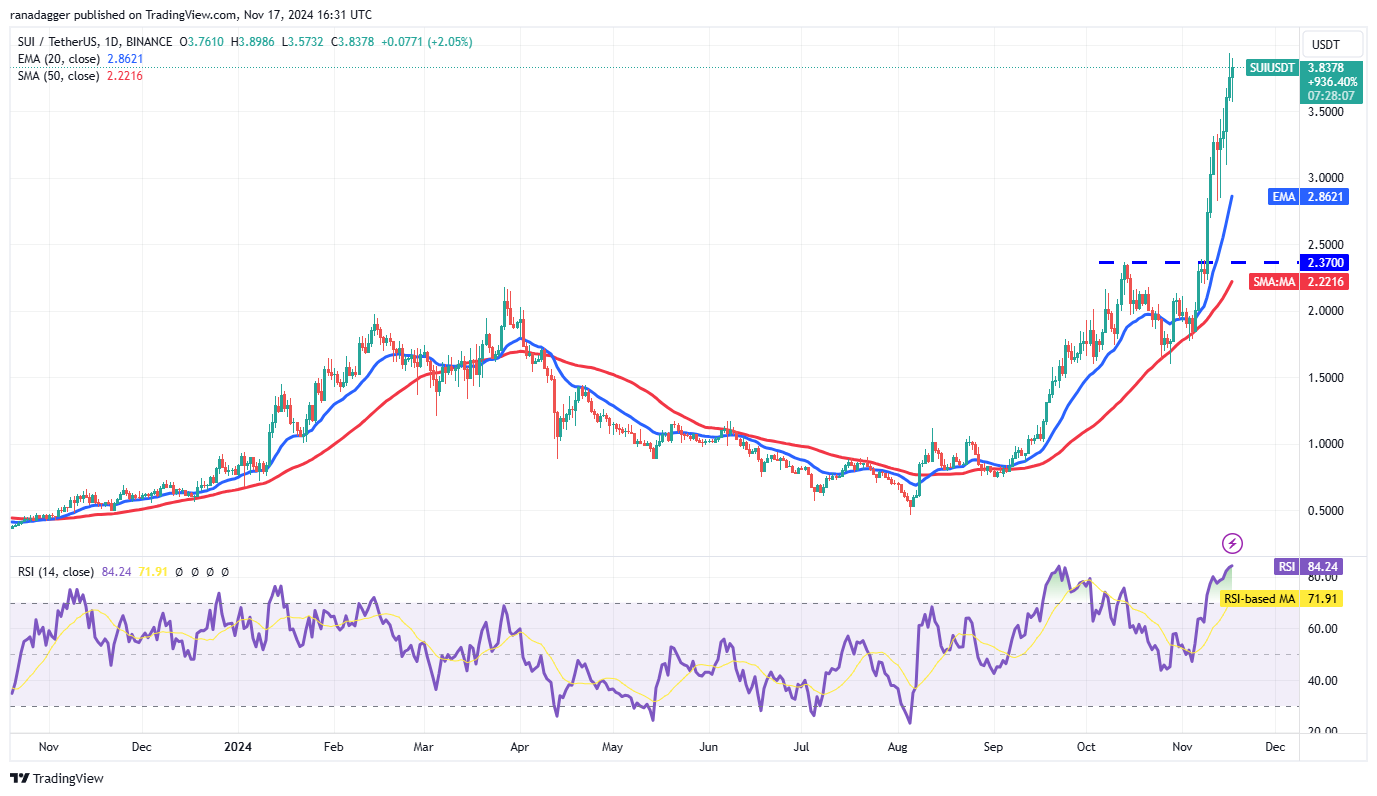This screenshot has height=796, width=1377.
Task: Click the 2.3700 dashed line price label
Action: click(x=1325, y=262)
